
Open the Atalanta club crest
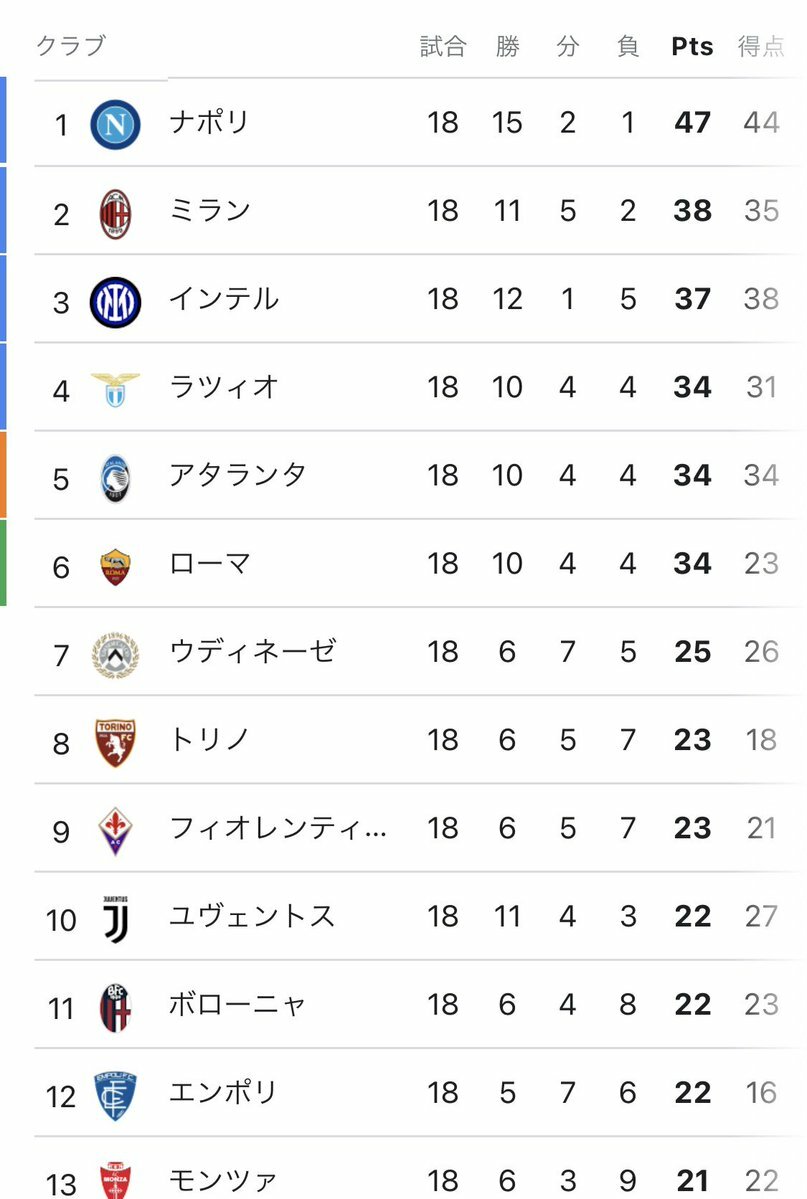coord(115,477)
